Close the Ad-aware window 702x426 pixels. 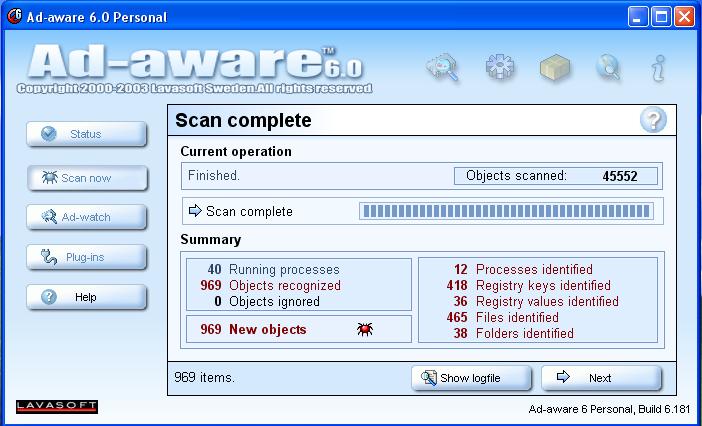[x=685, y=17]
